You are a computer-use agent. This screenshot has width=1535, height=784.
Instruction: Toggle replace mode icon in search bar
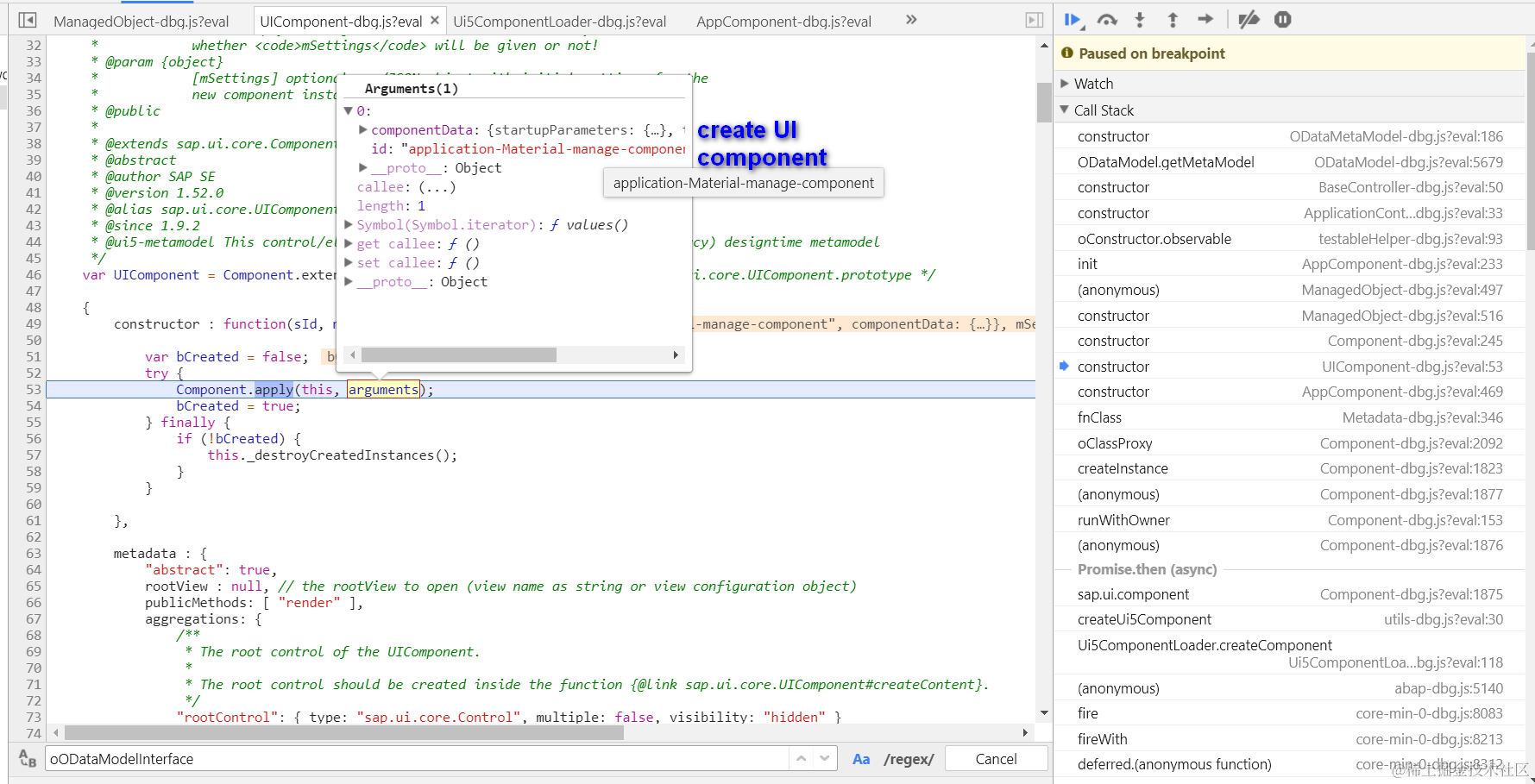pyautogui.click(x=28, y=759)
